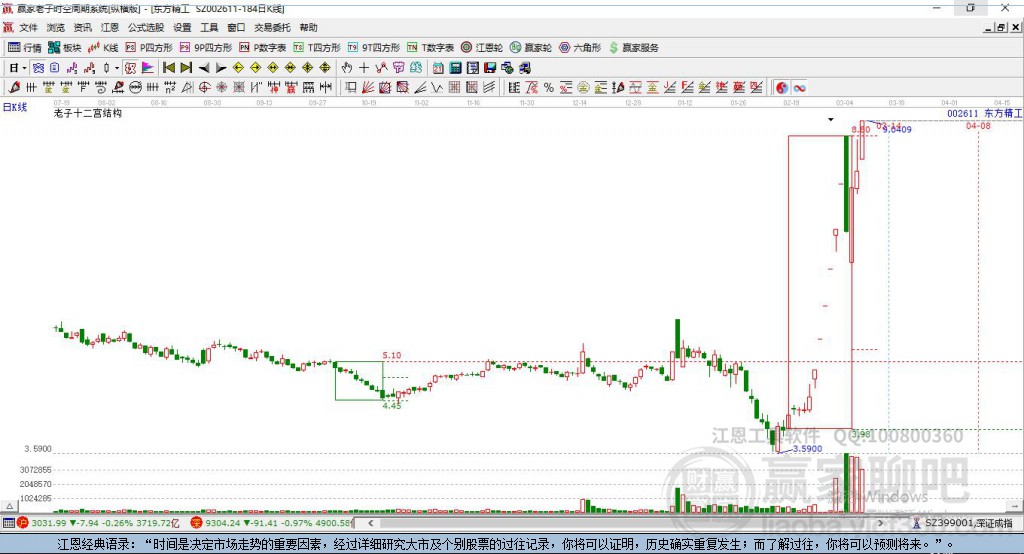
Task: Toggle the P四方形 square chart view
Action: (x=148, y=47)
